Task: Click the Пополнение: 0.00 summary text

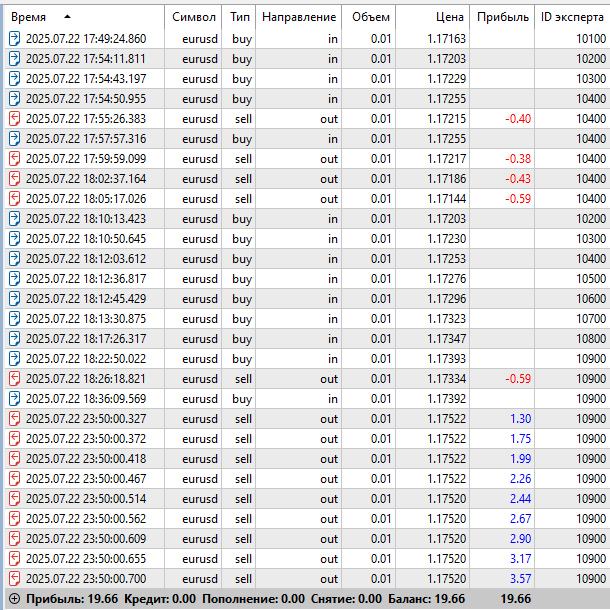Action: pos(253,599)
